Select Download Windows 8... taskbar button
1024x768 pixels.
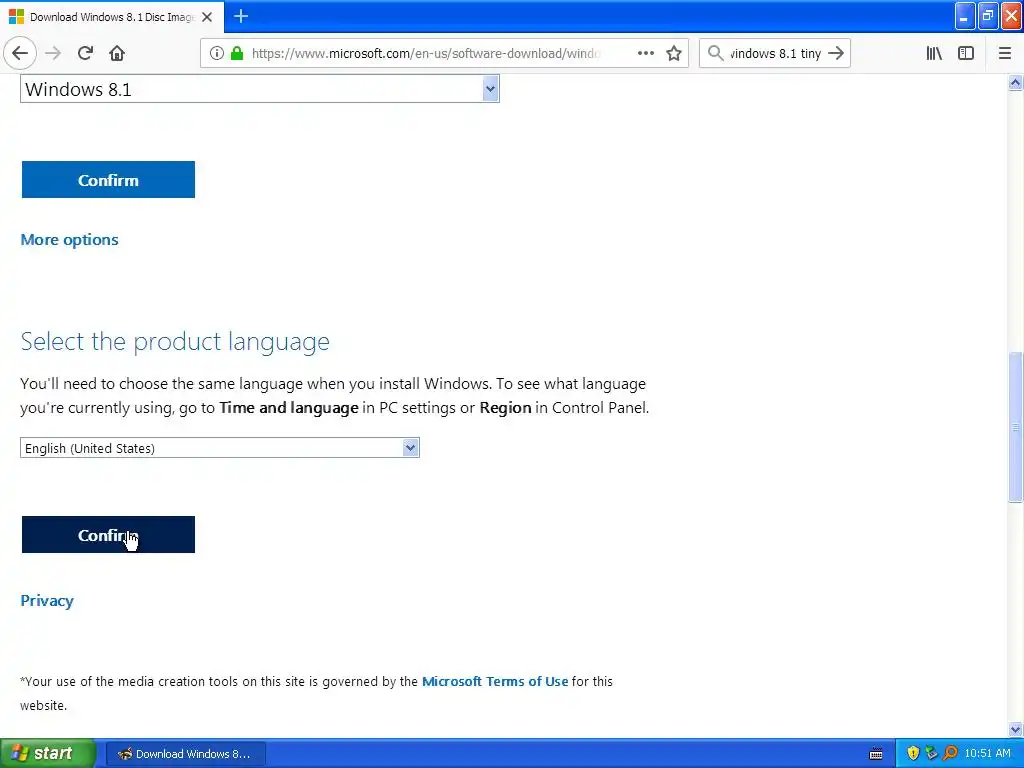(x=185, y=754)
